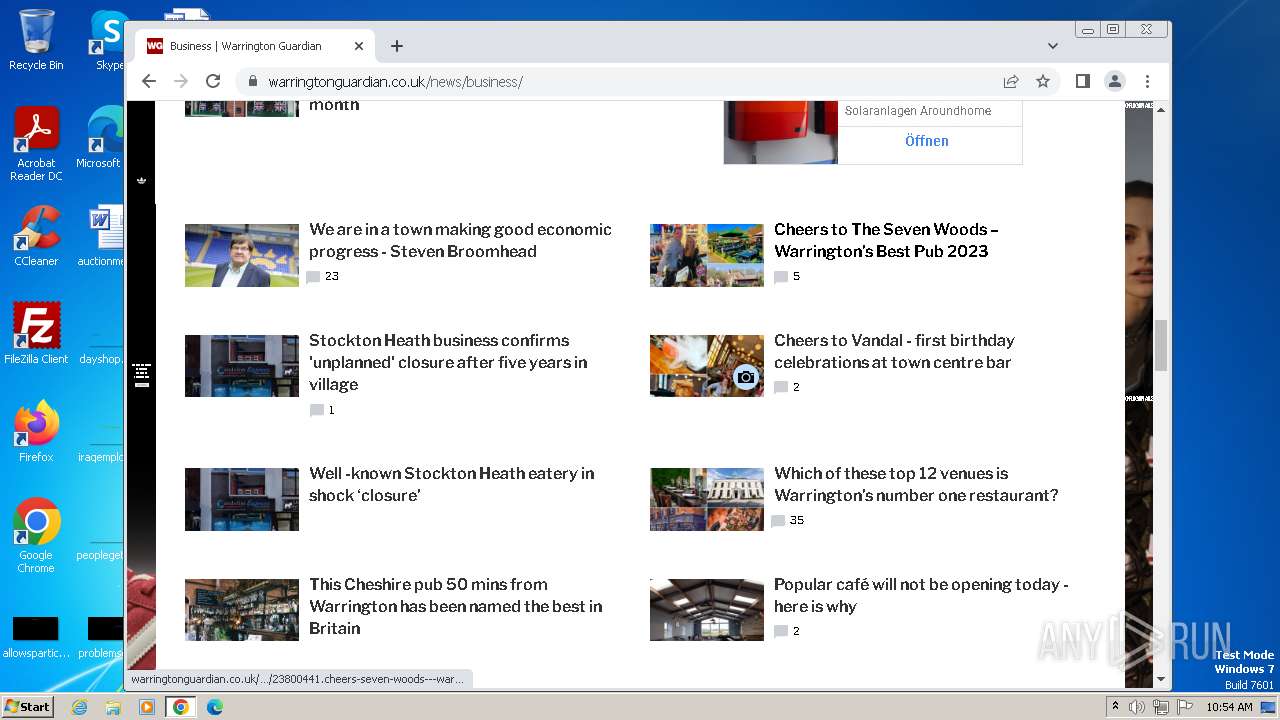The image size is (1280, 720).
Task: Open comments icon for Stockton Heath closure story
Action: coord(317,410)
